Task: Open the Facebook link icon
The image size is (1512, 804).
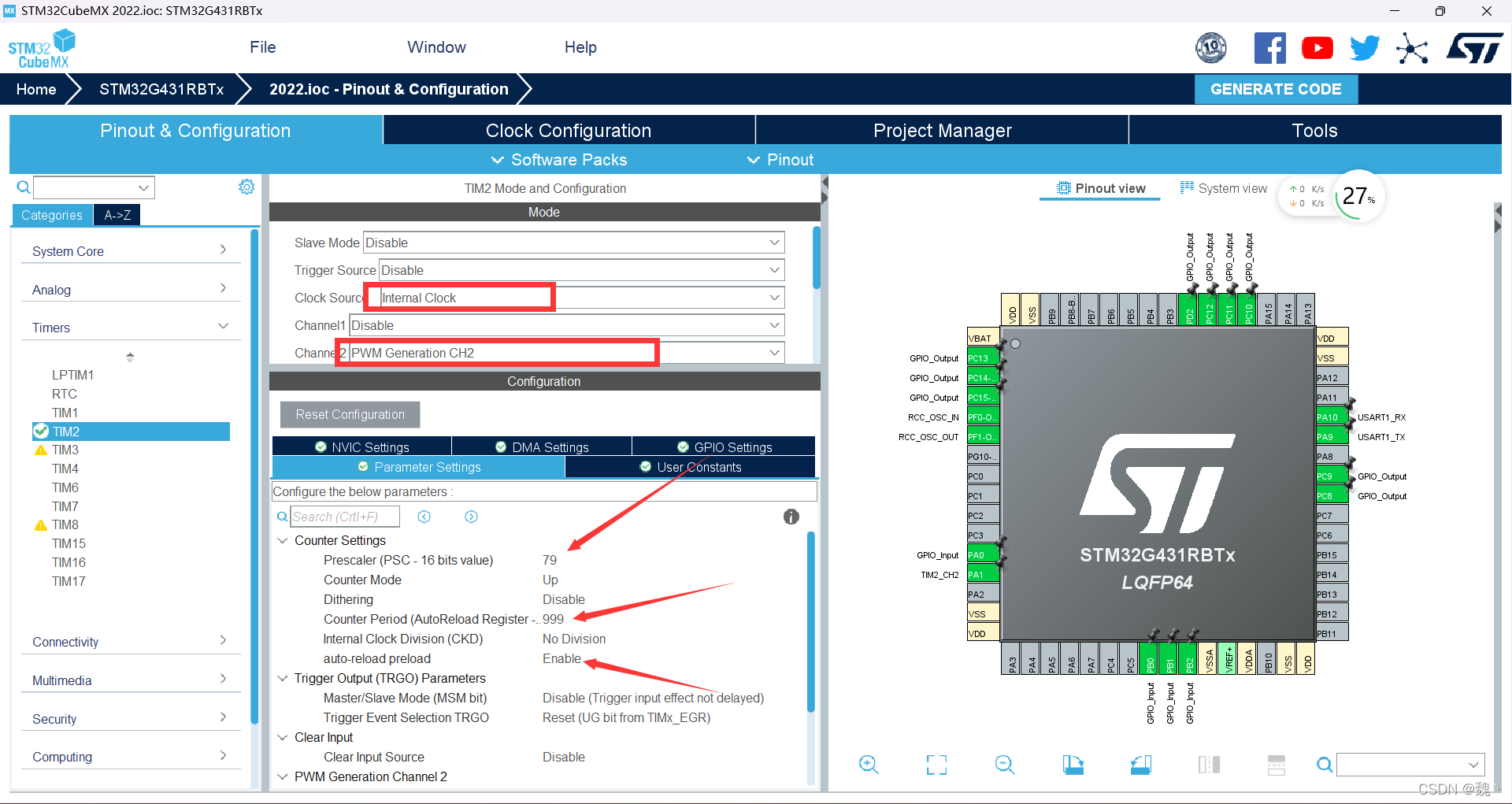Action: [x=1269, y=49]
